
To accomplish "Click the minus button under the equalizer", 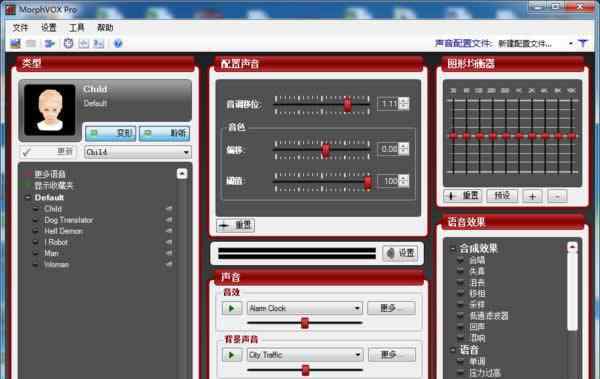I will [557, 196].
